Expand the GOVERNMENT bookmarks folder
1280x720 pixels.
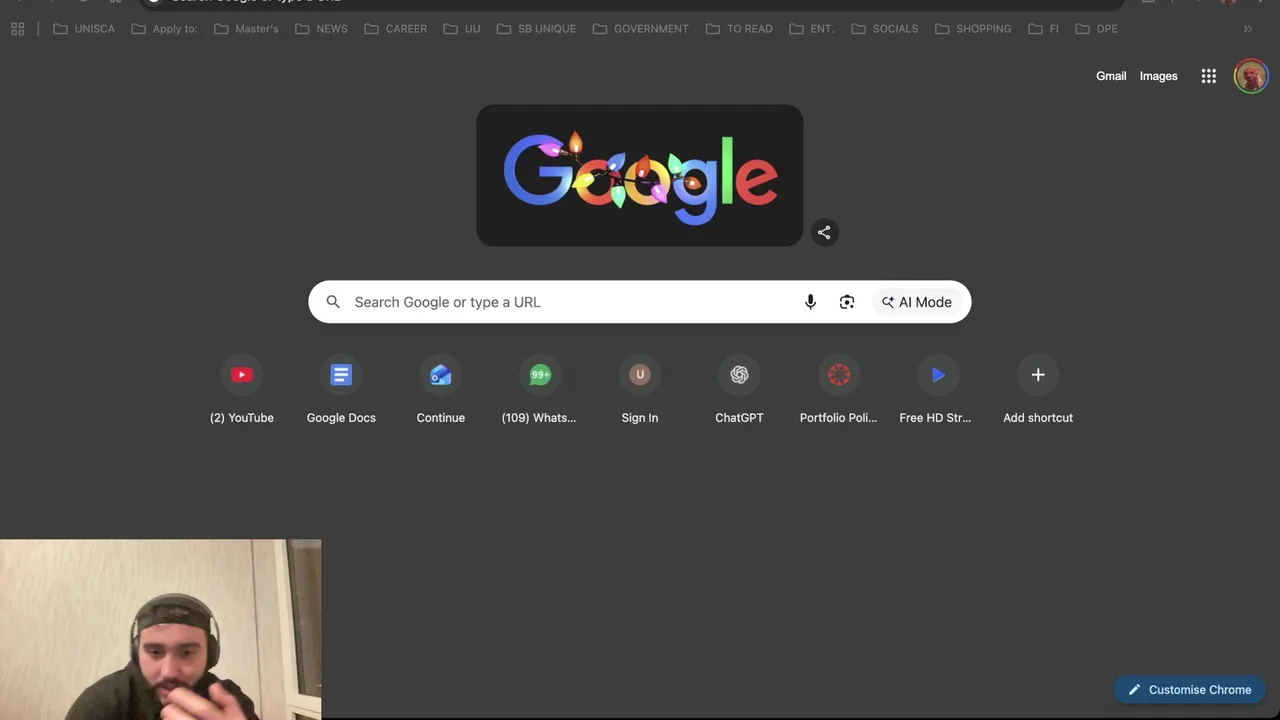[641, 29]
